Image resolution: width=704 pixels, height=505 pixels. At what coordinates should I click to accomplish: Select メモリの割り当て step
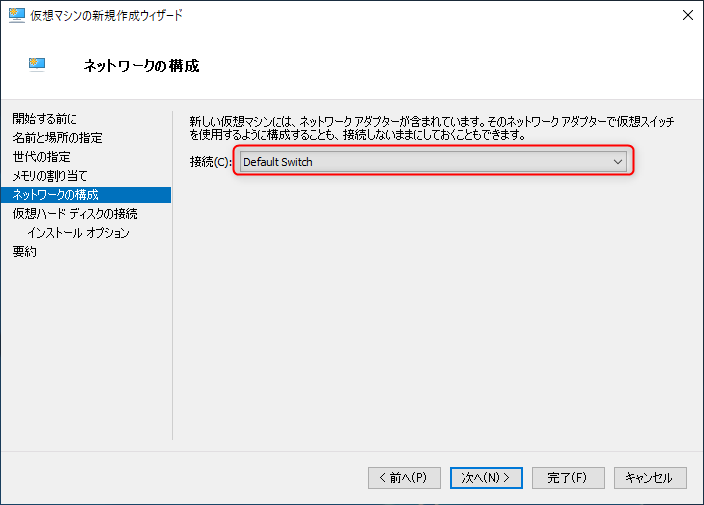[x=49, y=176]
